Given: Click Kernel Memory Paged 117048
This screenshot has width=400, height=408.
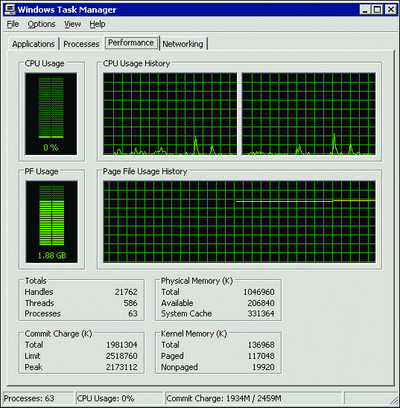Looking at the screenshot, I should [261, 356].
